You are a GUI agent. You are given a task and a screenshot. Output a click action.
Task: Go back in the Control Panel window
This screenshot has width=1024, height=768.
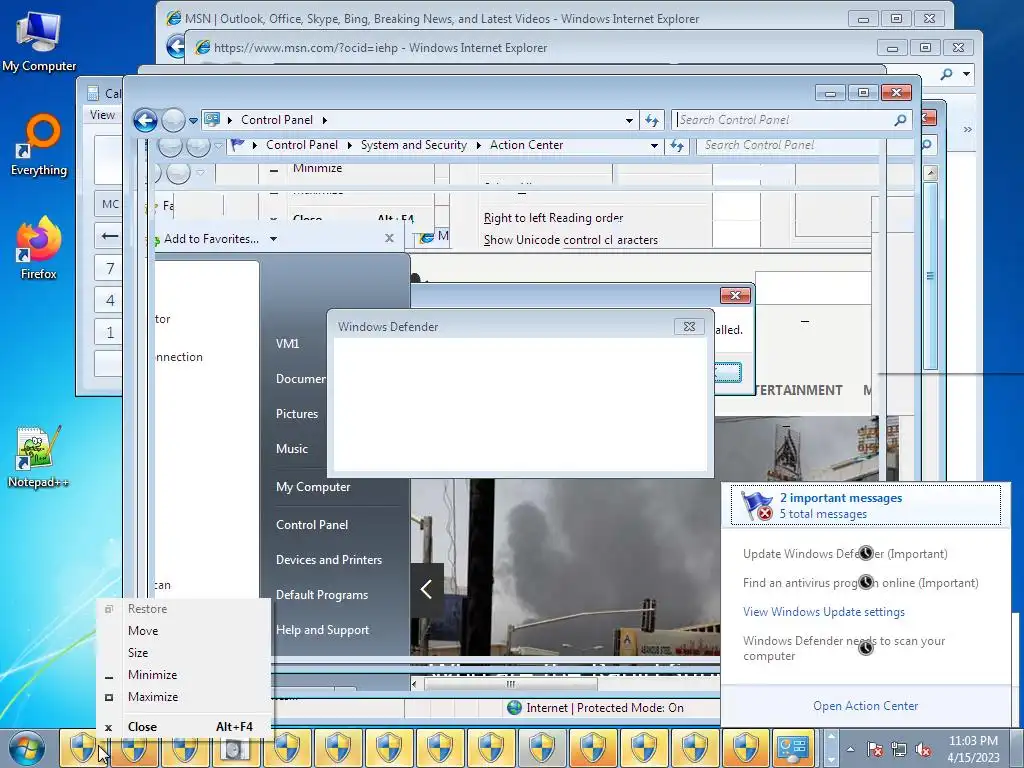click(x=145, y=120)
